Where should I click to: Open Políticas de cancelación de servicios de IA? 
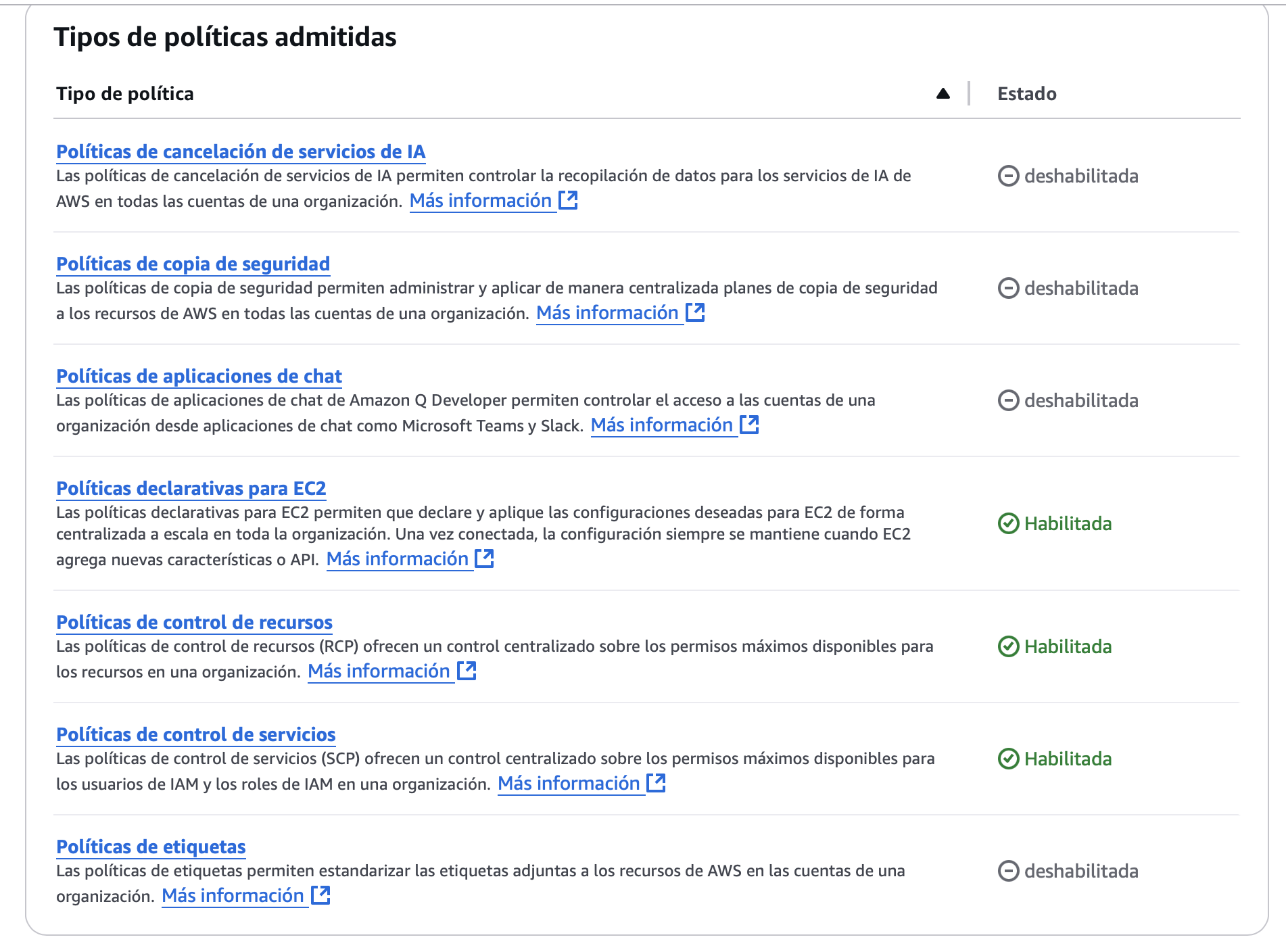[241, 151]
